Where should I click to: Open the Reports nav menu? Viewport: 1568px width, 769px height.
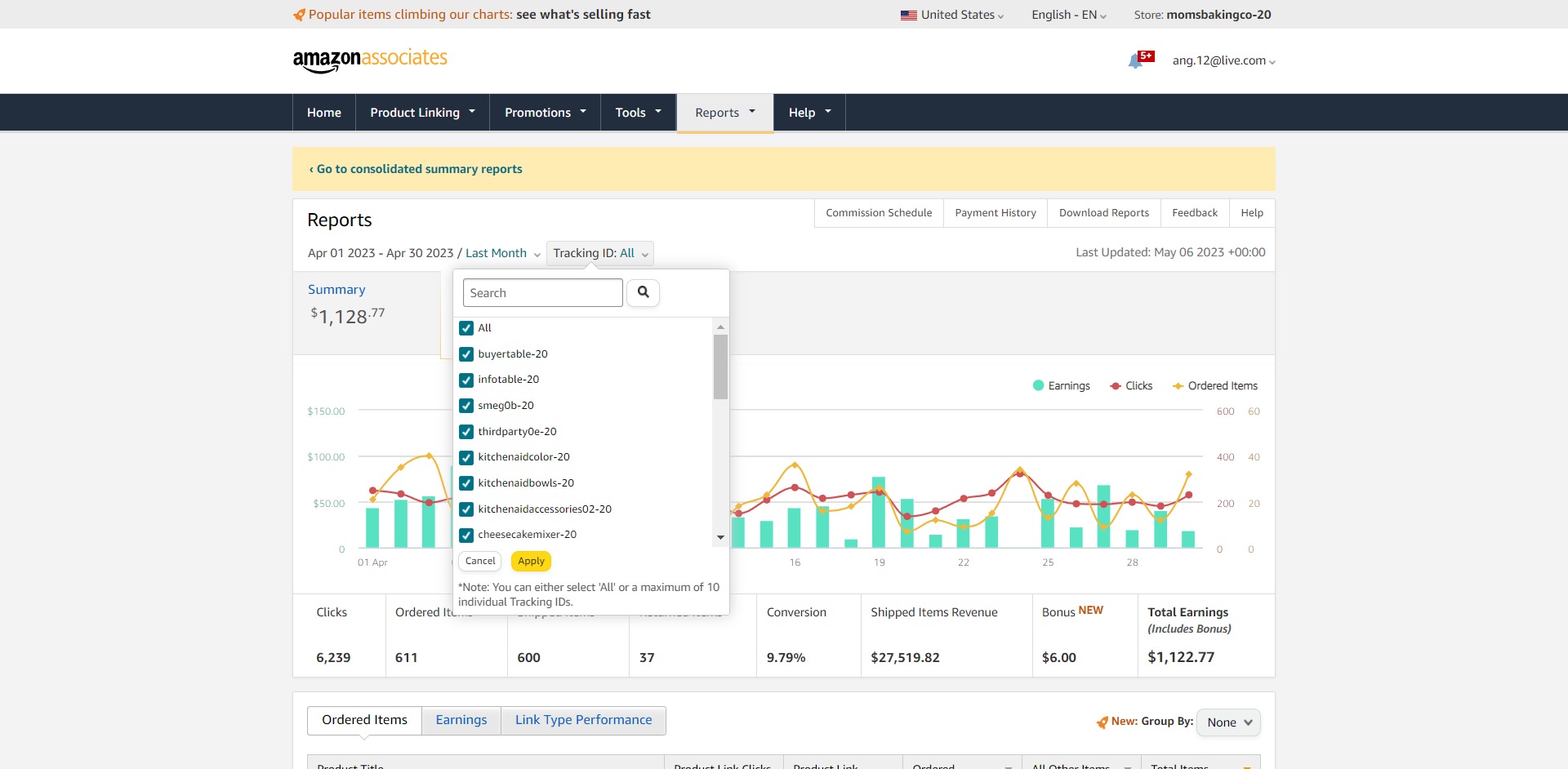click(725, 113)
